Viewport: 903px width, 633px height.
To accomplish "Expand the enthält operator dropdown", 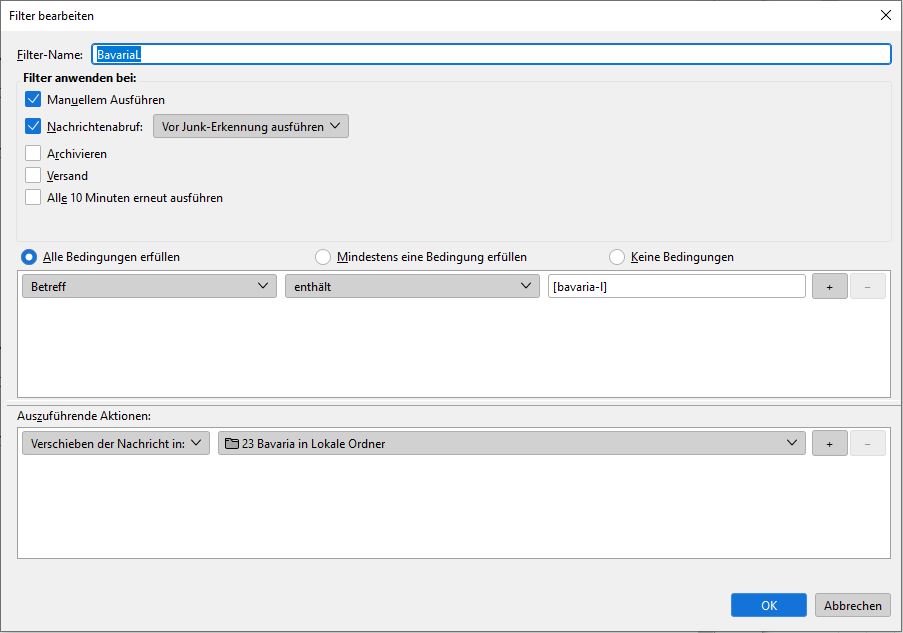I will [412, 287].
